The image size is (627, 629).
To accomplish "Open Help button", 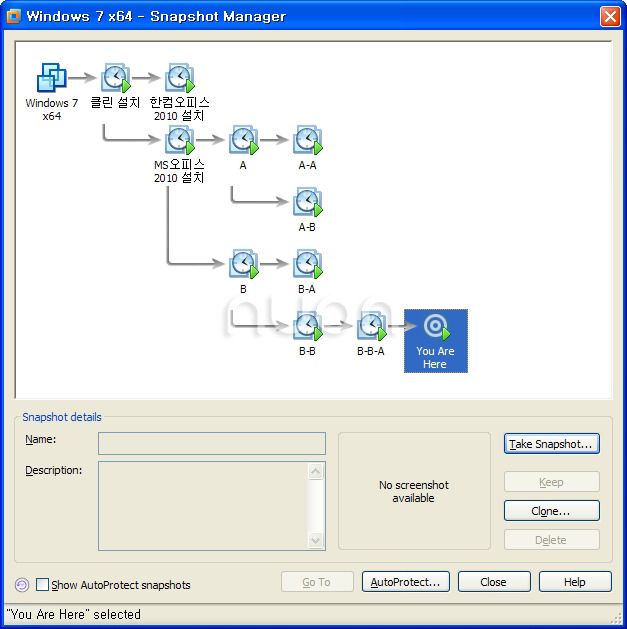I will point(575,582).
